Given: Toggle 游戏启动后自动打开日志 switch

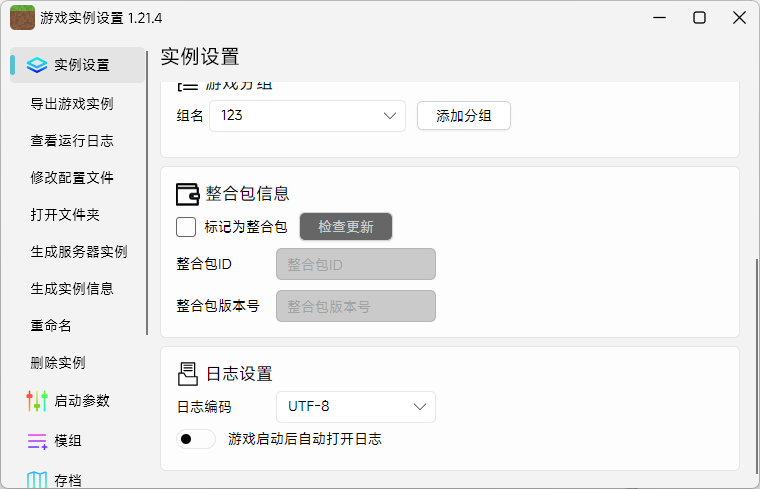Looking at the screenshot, I should [195, 439].
